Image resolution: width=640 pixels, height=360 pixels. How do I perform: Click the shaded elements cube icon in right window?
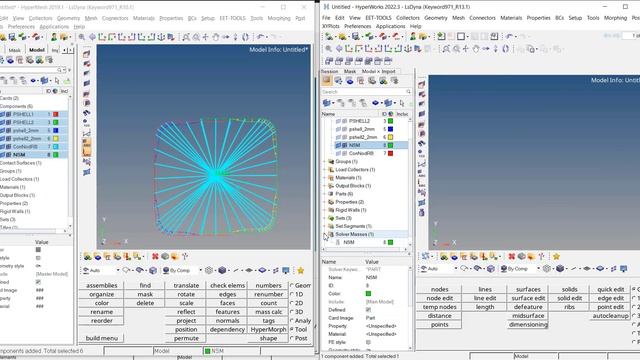[560, 269]
